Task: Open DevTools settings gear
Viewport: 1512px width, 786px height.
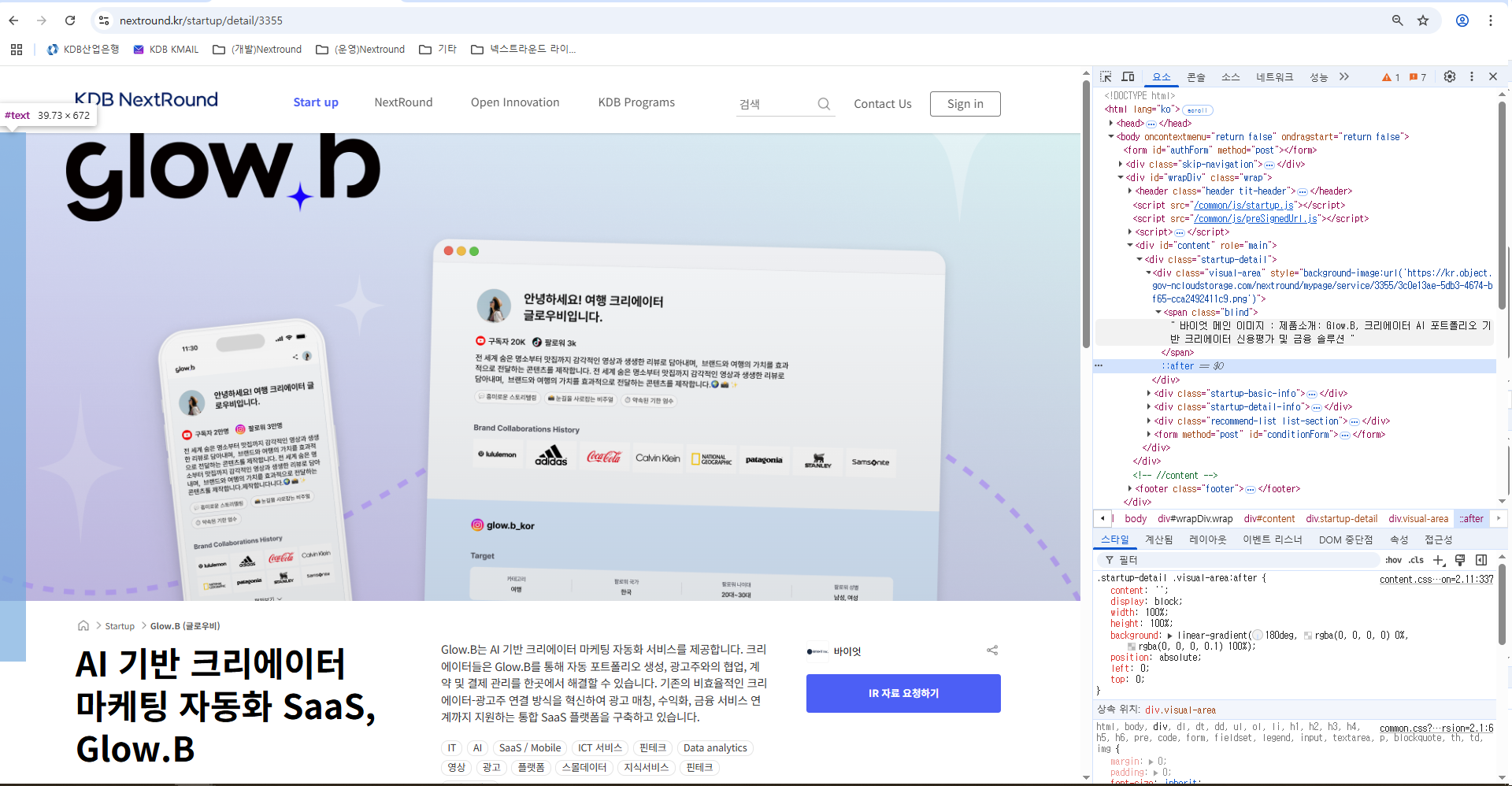Action: point(1449,76)
